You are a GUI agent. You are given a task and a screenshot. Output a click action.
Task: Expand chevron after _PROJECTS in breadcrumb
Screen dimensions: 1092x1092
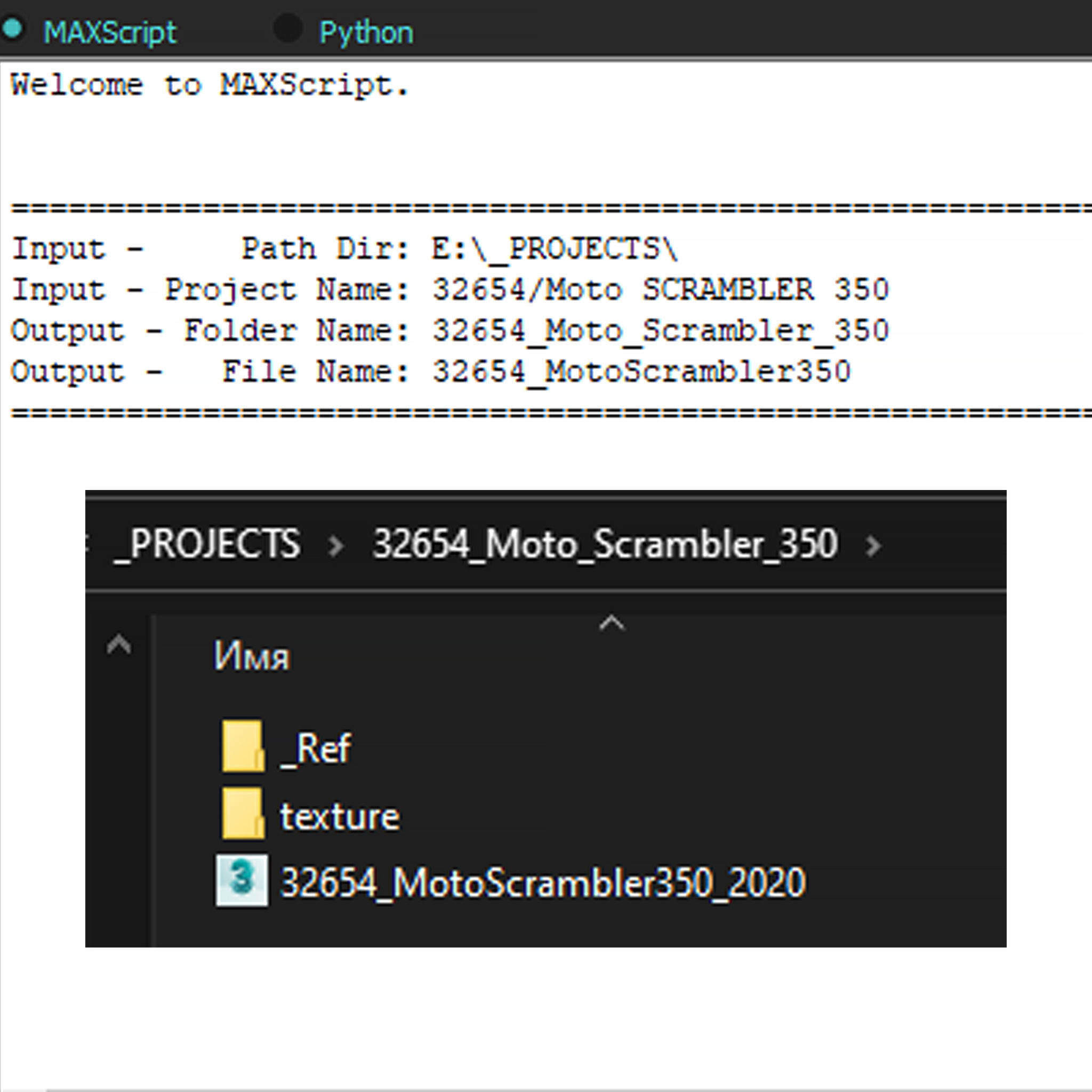[x=336, y=546]
